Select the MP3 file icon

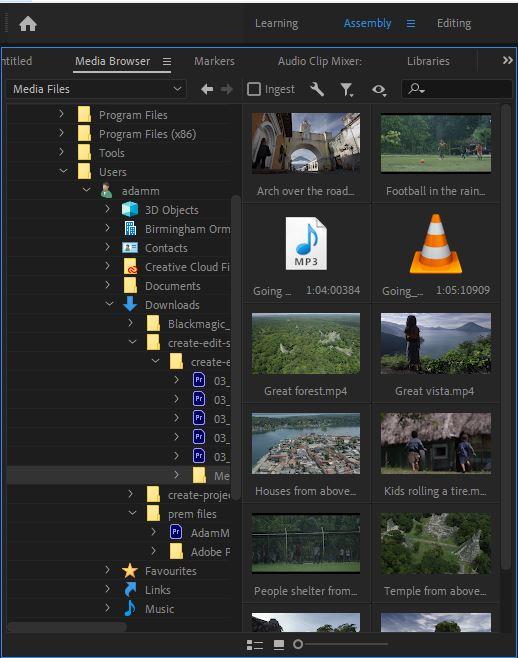click(x=306, y=243)
